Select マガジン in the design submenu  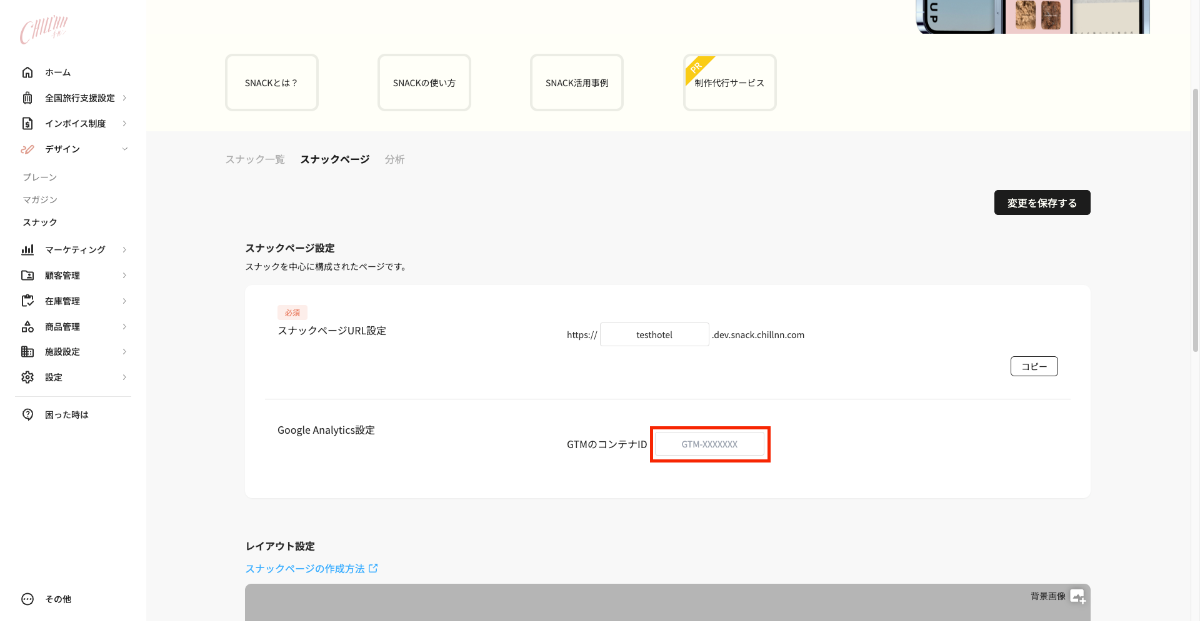click(40, 200)
